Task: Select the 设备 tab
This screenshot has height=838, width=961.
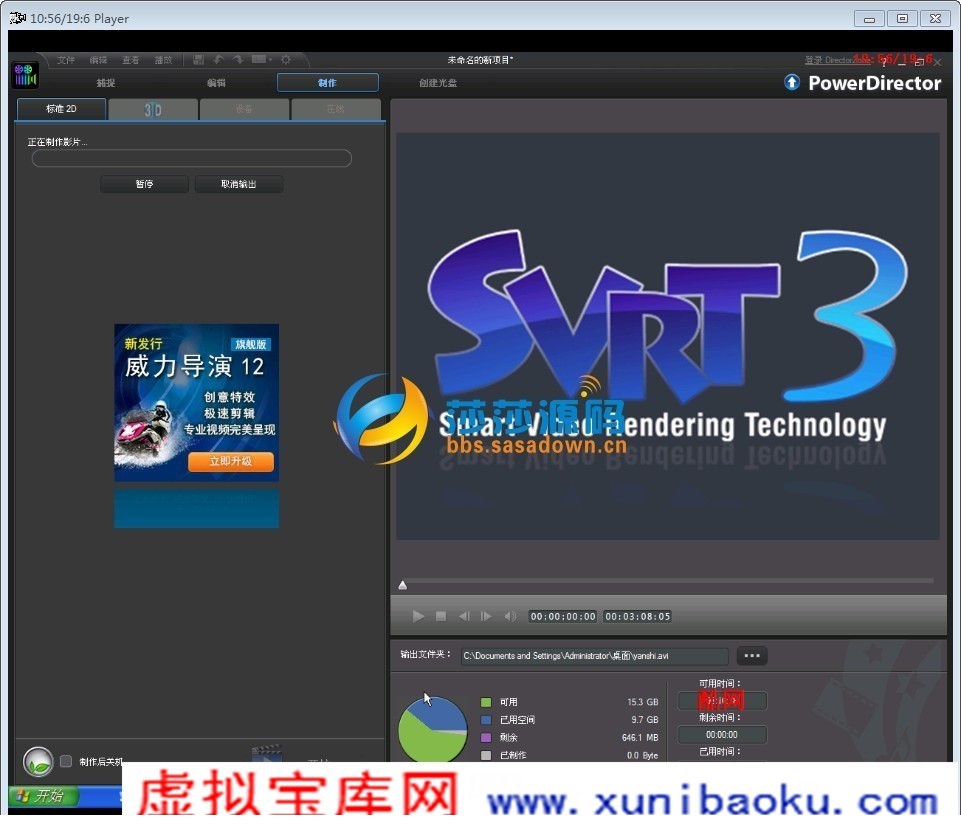Action: click(244, 110)
